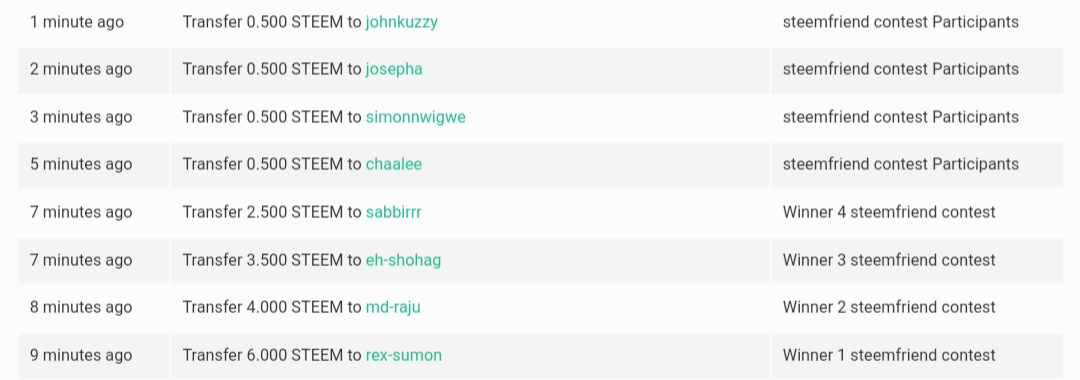Click the 'Transfer 6.000 STEEM to' text

click(272, 355)
